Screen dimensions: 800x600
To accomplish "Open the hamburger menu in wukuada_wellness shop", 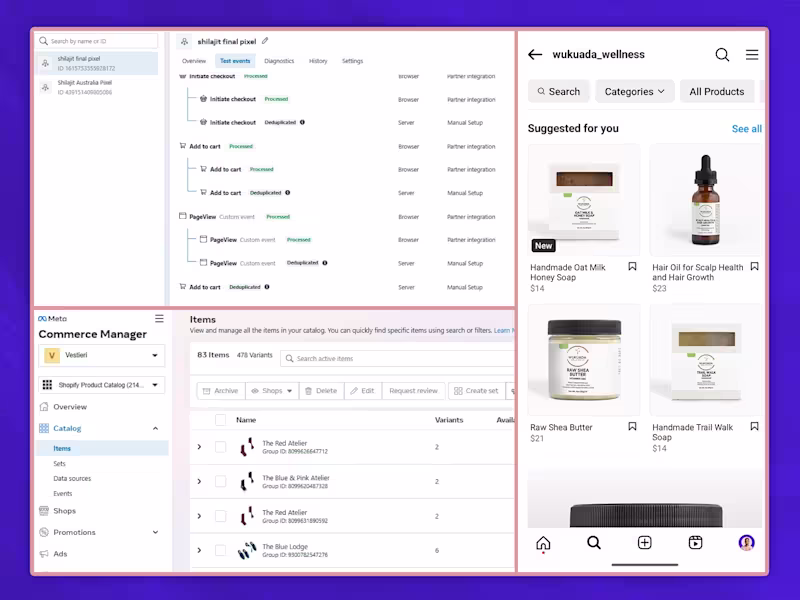I will pyautogui.click(x=752, y=55).
